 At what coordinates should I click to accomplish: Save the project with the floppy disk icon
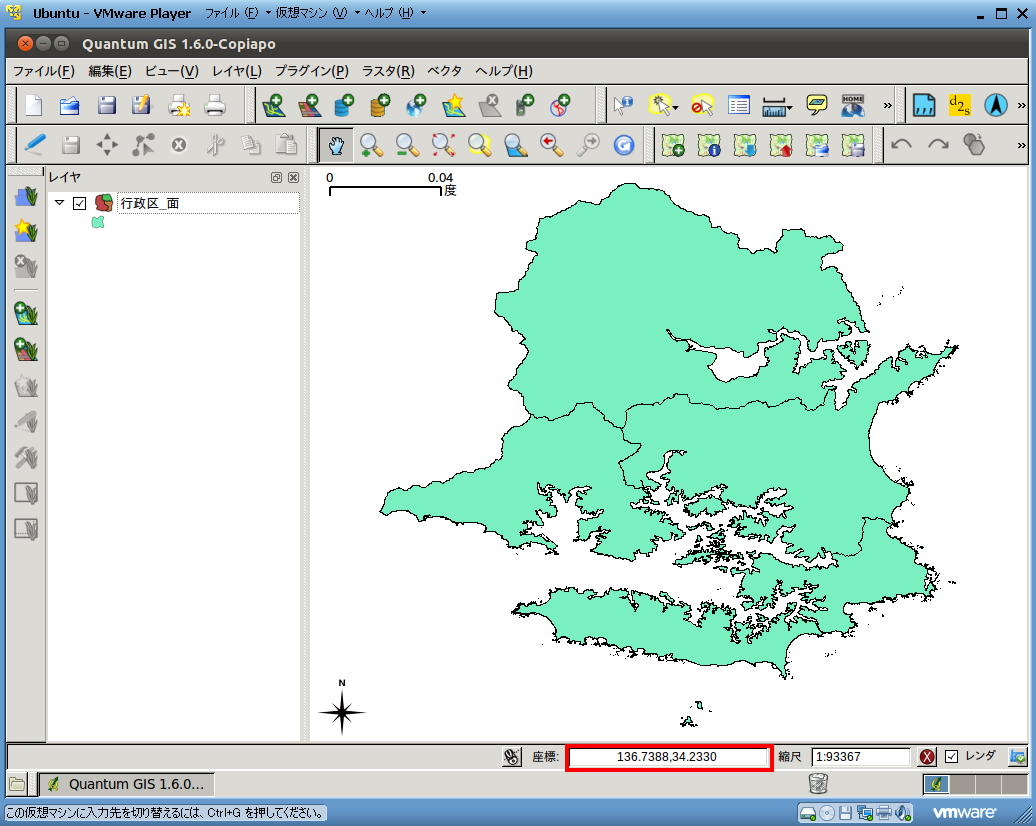click(x=106, y=105)
